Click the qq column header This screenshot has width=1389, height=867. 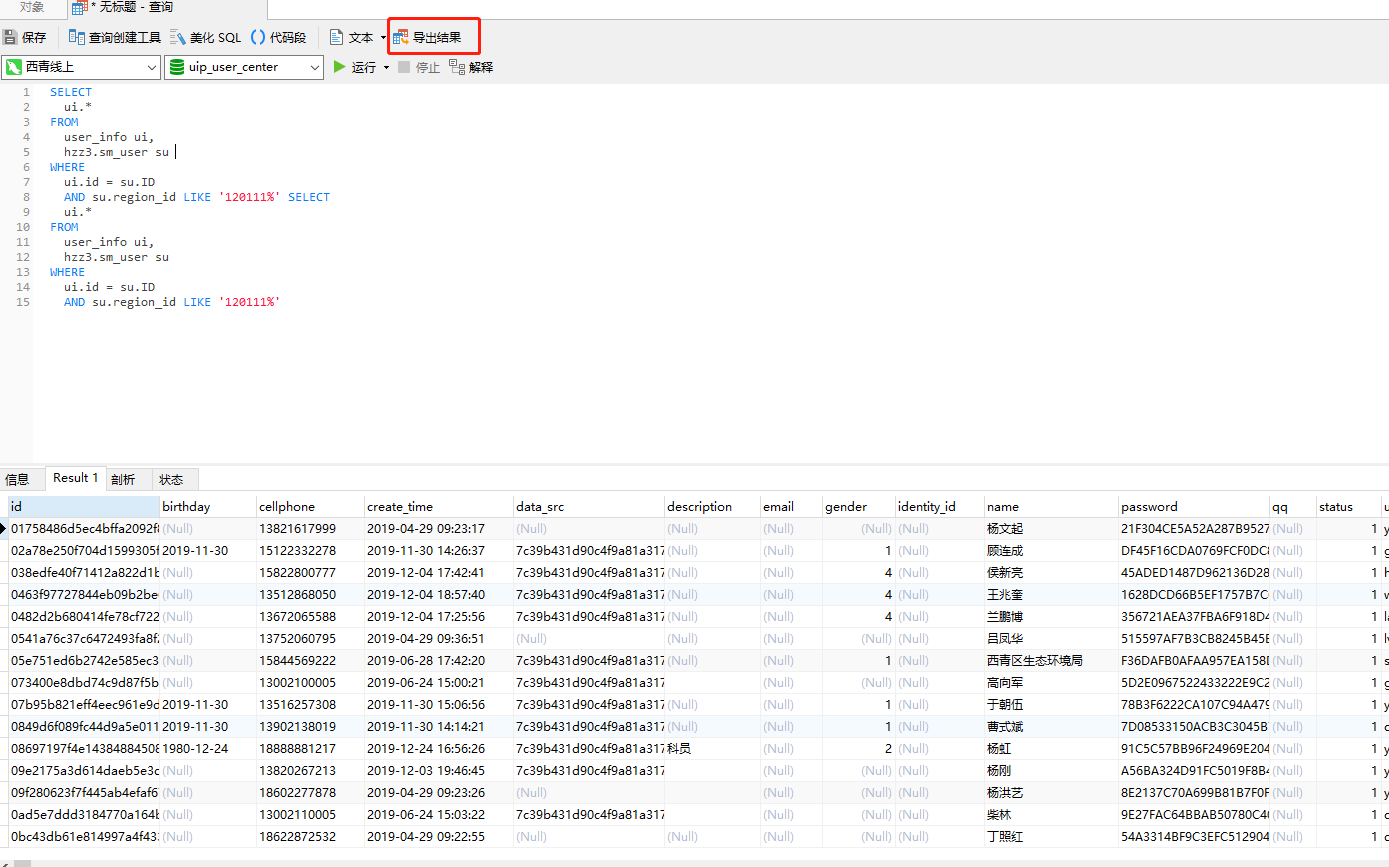tap(1293, 507)
